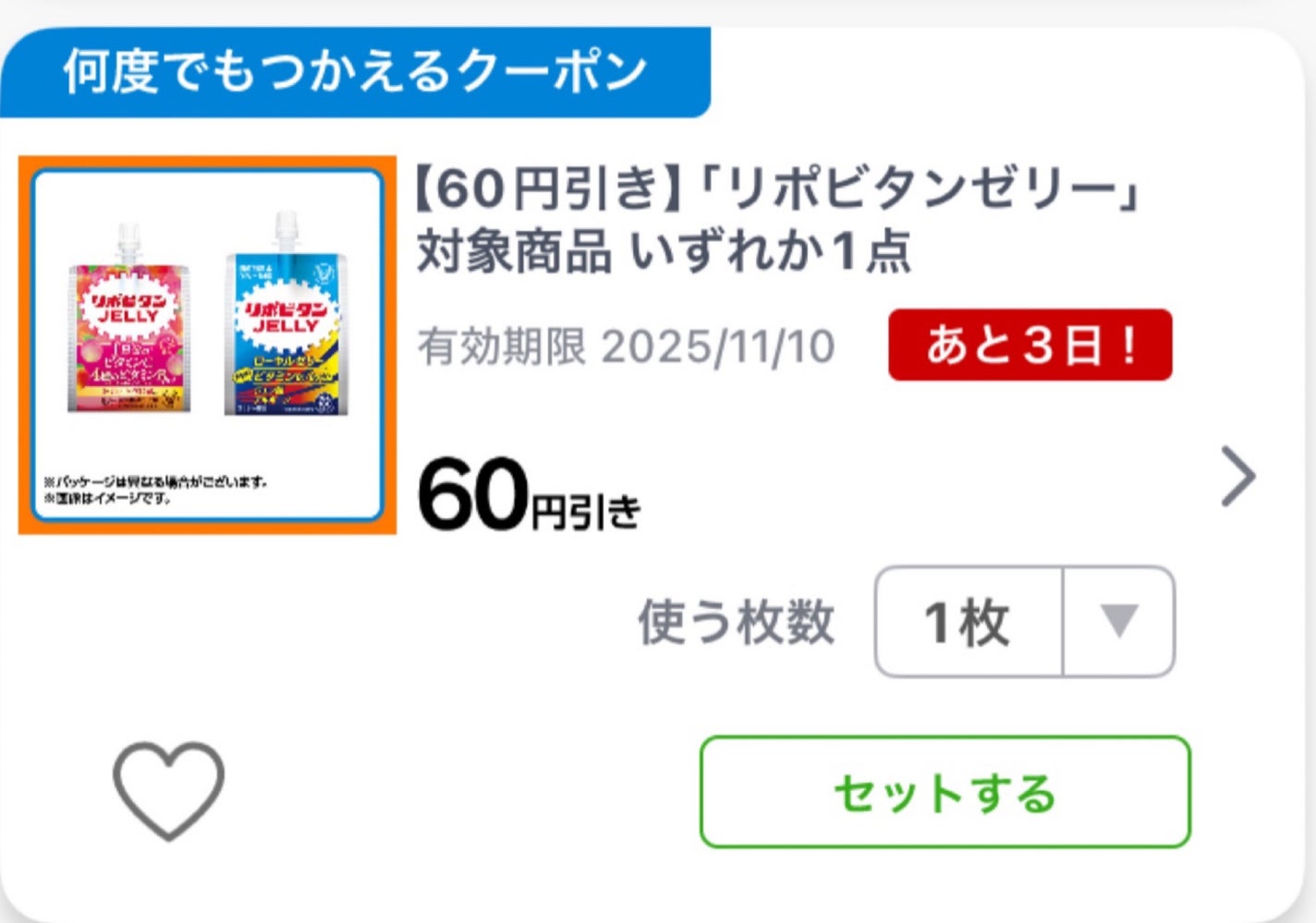Tap the 使う枚数 label text
1316x923 pixels.
coord(735,621)
